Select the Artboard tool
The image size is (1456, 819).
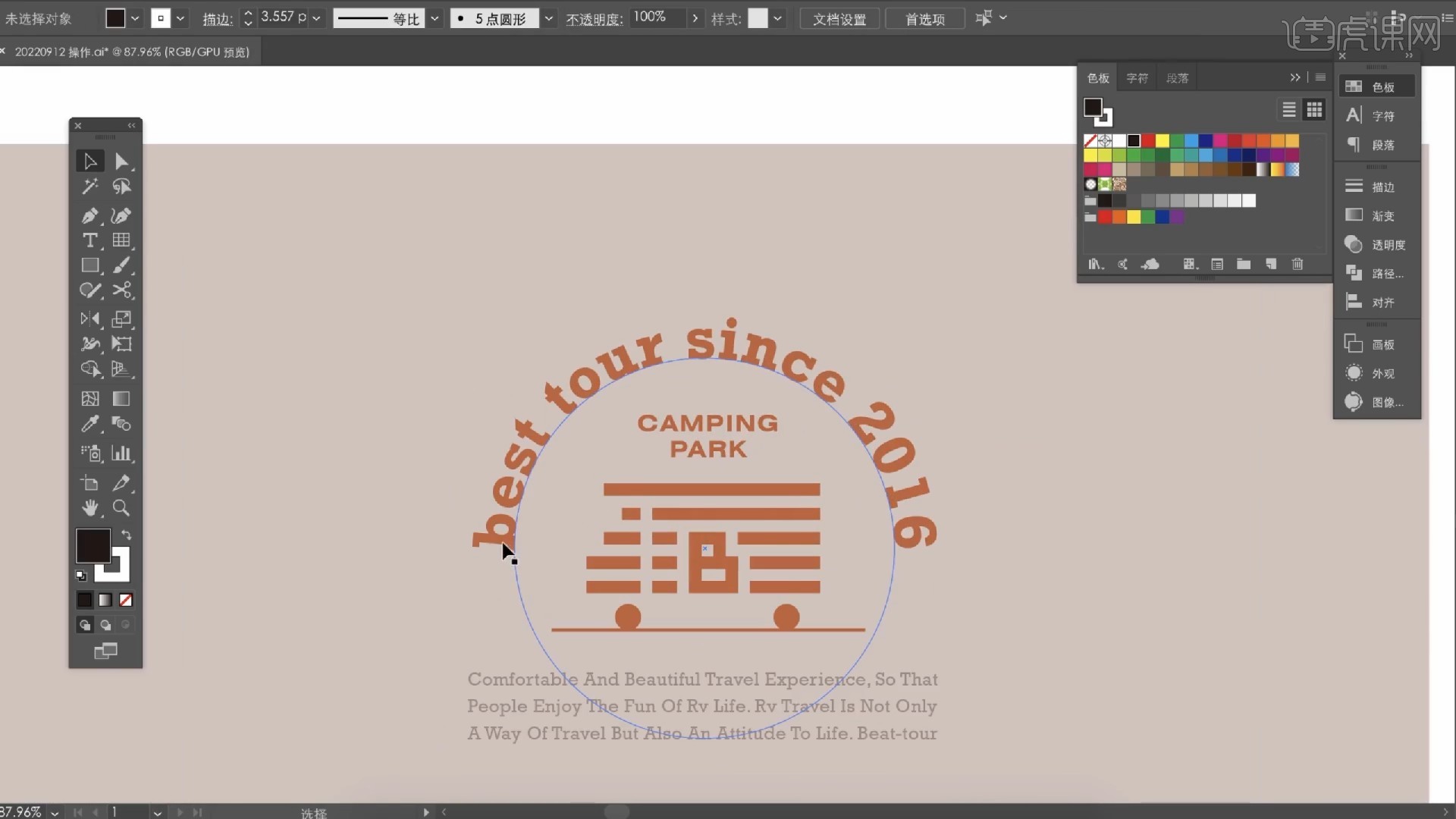90,483
